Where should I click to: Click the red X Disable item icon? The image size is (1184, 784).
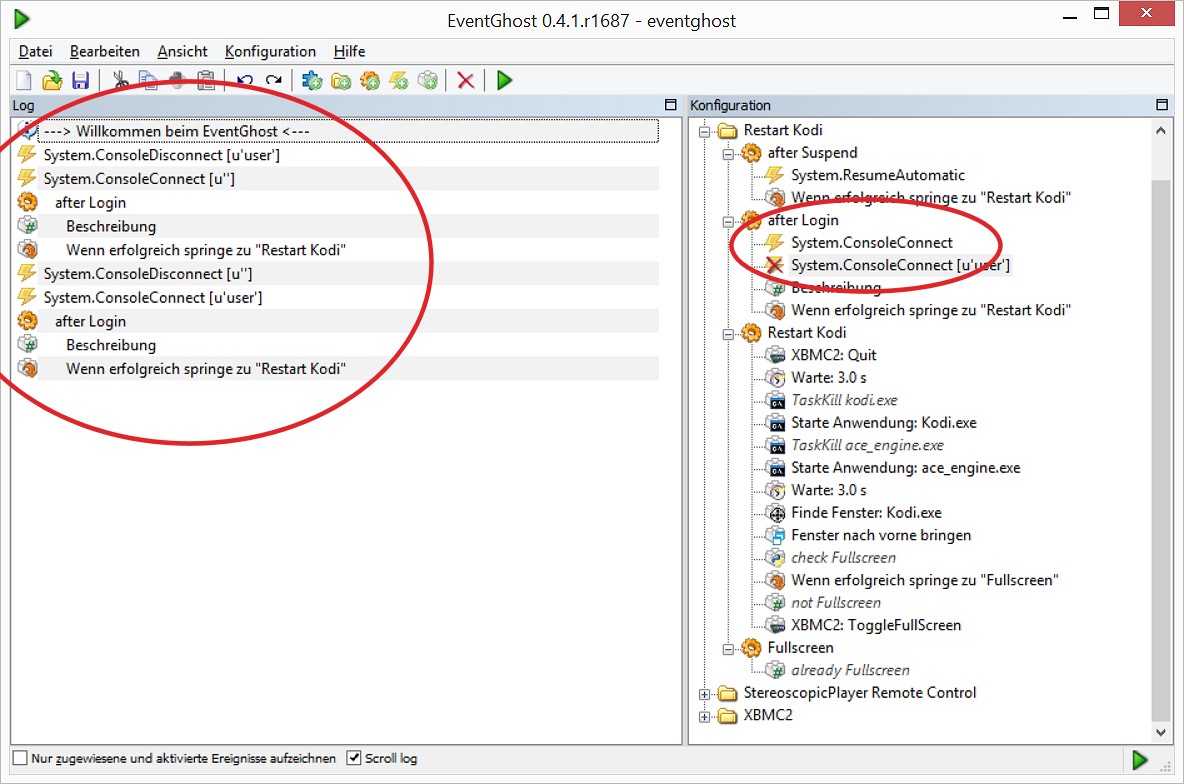466,80
